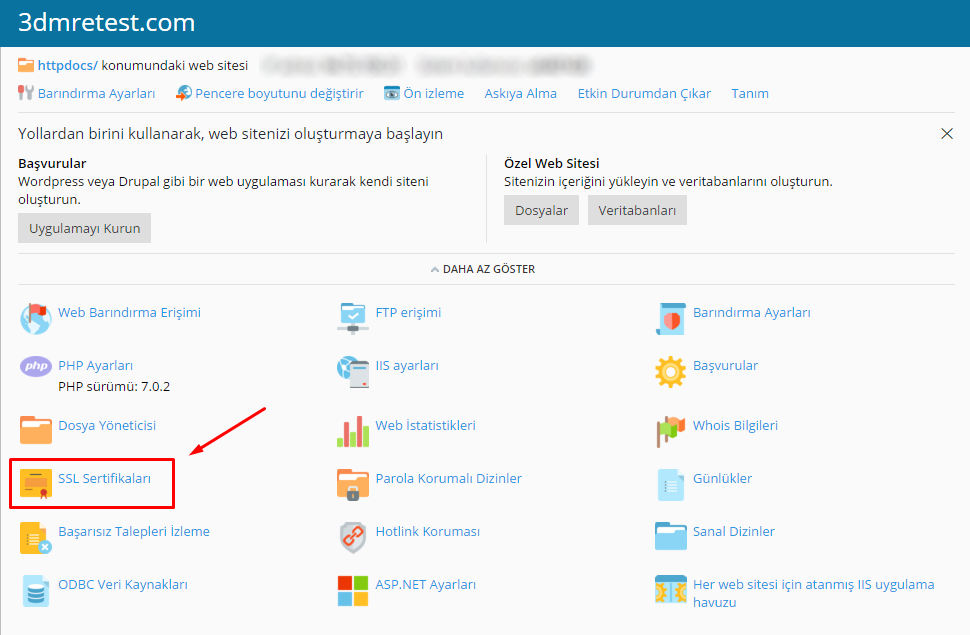Image resolution: width=970 pixels, height=635 pixels.
Task: Collapse section with Daha Az Göster
Action: 483,269
